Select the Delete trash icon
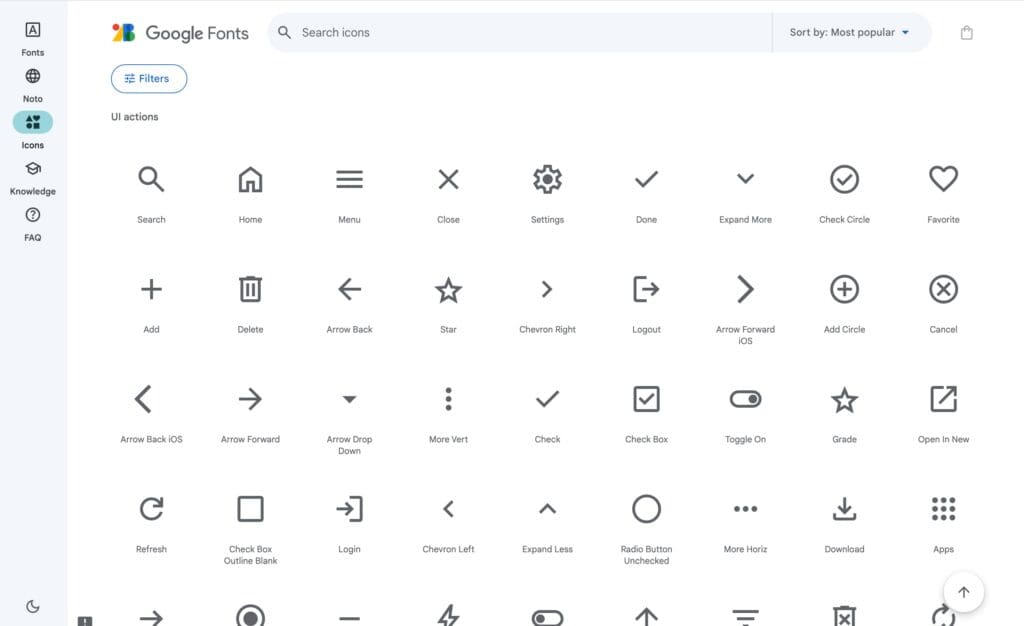This screenshot has height=626, width=1024. [x=249, y=288]
